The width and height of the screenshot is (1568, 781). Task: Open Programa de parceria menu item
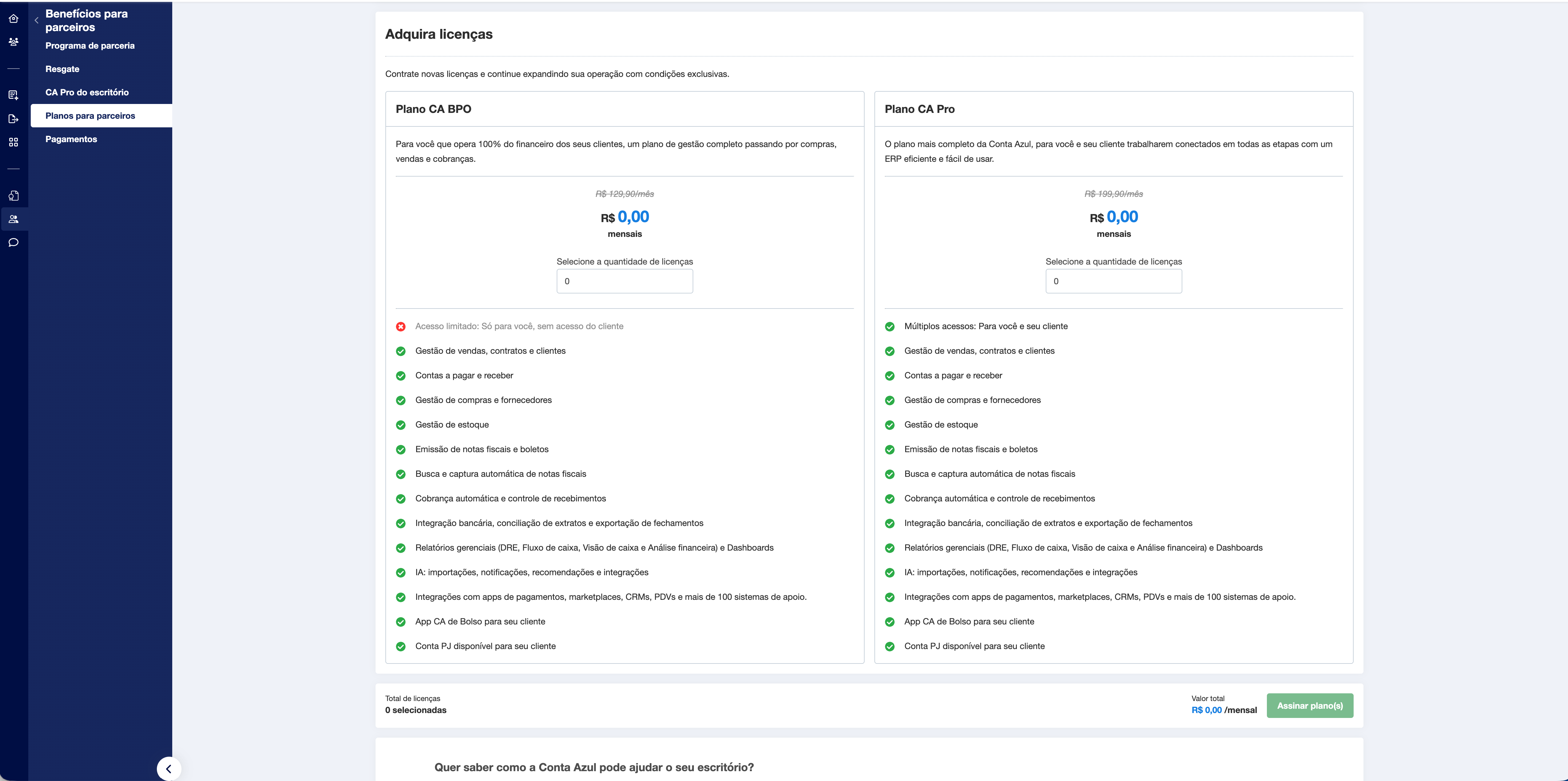(90, 46)
